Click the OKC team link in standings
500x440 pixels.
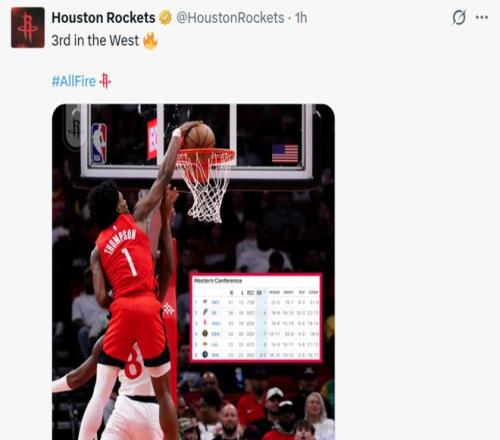[x=215, y=302]
